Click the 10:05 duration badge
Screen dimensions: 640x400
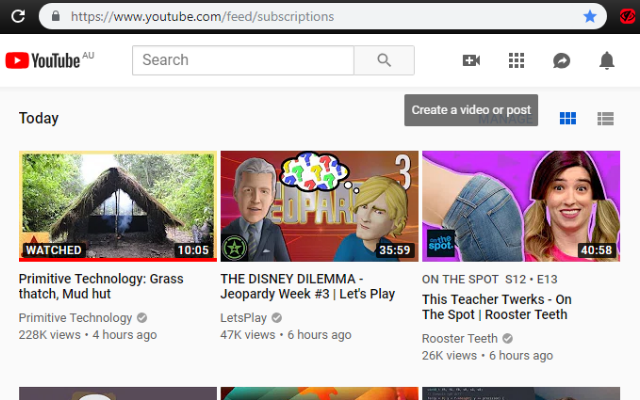click(x=193, y=250)
